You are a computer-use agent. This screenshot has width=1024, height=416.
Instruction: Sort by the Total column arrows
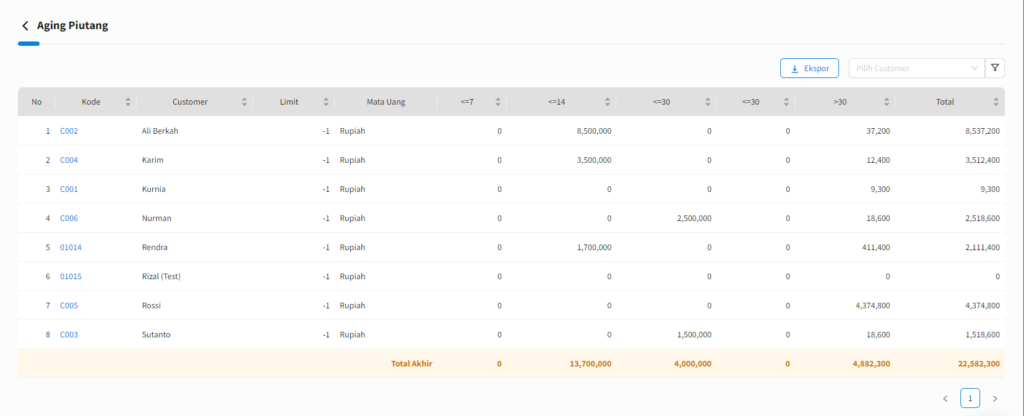996,102
